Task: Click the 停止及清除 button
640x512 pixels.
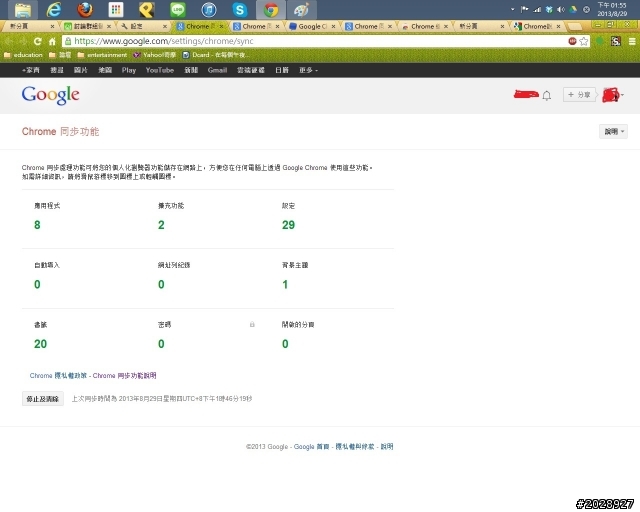Action: (x=43, y=399)
